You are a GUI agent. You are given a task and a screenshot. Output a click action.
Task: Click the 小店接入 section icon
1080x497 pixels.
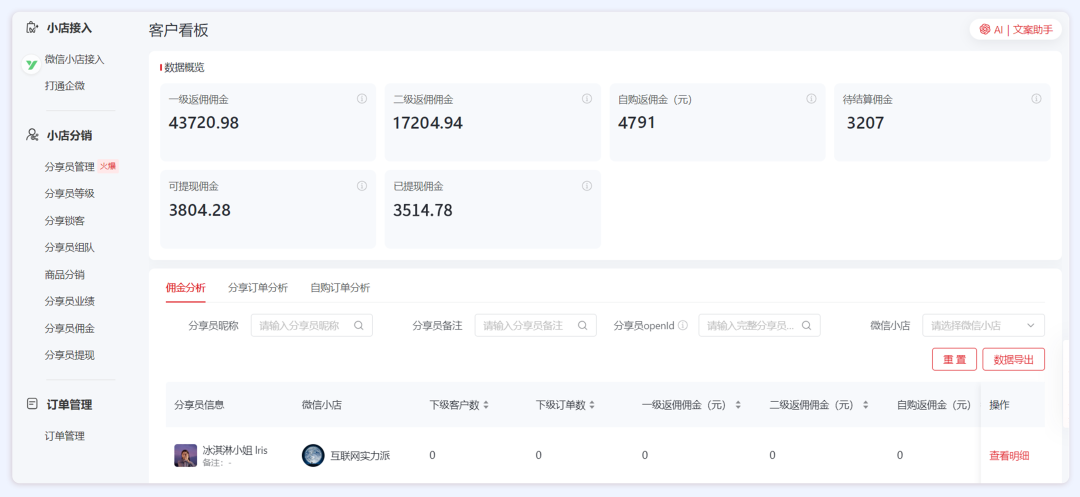tap(31, 28)
